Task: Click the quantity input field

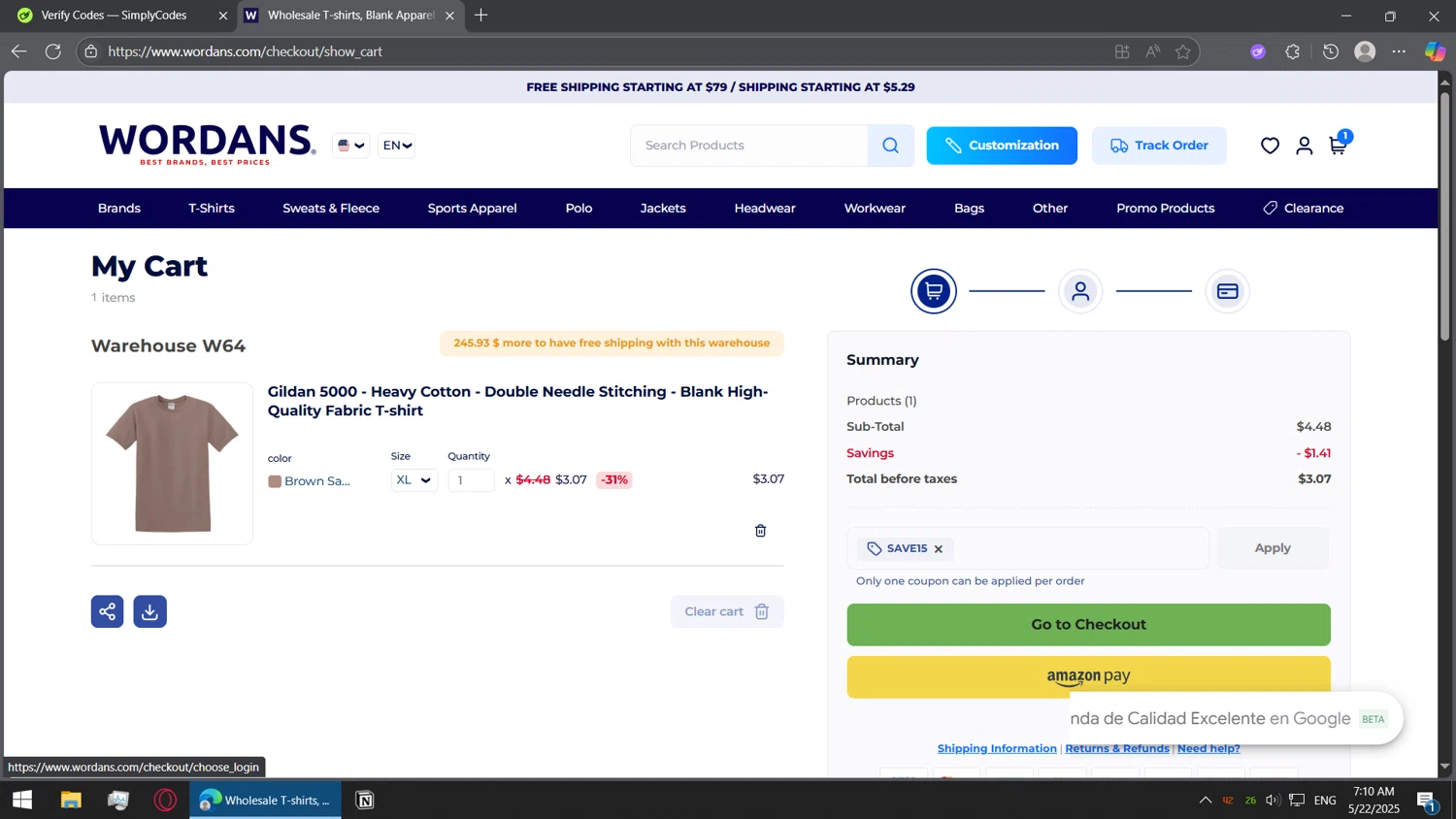Action: tap(472, 480)
